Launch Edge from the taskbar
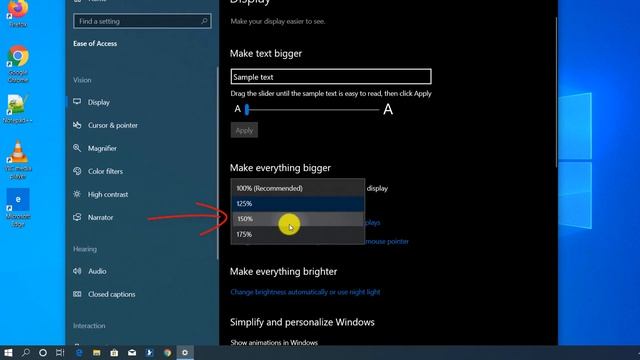The height and width of the screenshot is (360, 640). (79, 353)
